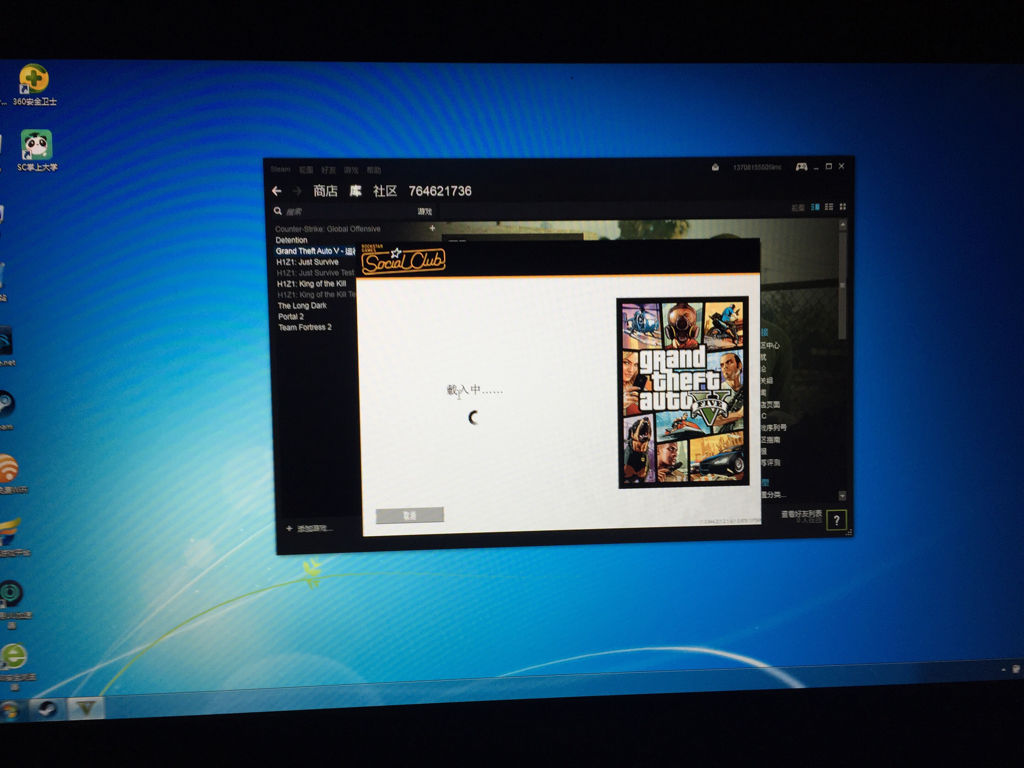Select Detention in the games list
1024x768 pixels.
291,240
